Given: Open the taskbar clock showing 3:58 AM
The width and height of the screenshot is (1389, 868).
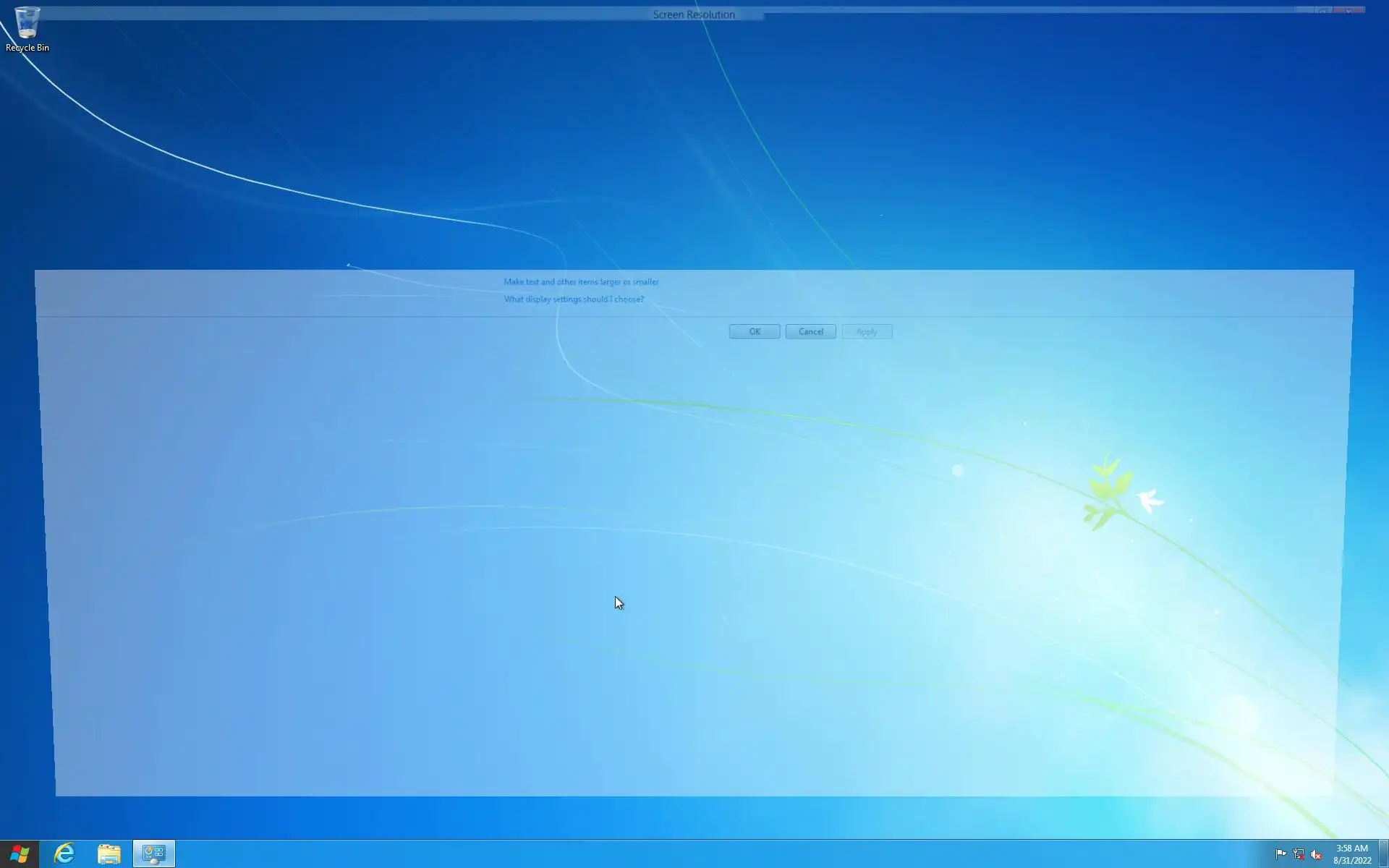Looking at the screenshot, I should click(x=1351, y=854).
